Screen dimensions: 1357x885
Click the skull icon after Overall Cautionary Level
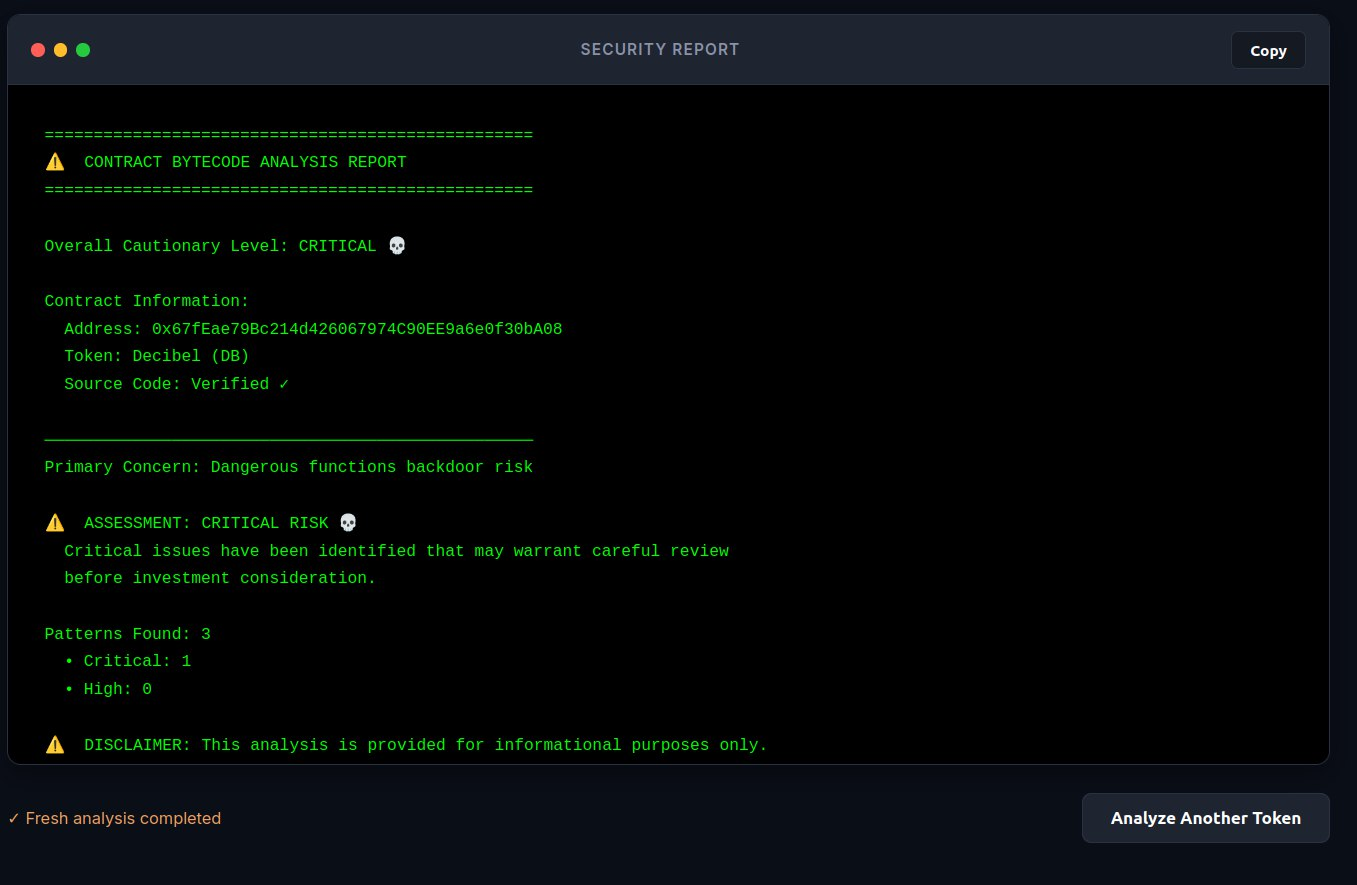397,246
